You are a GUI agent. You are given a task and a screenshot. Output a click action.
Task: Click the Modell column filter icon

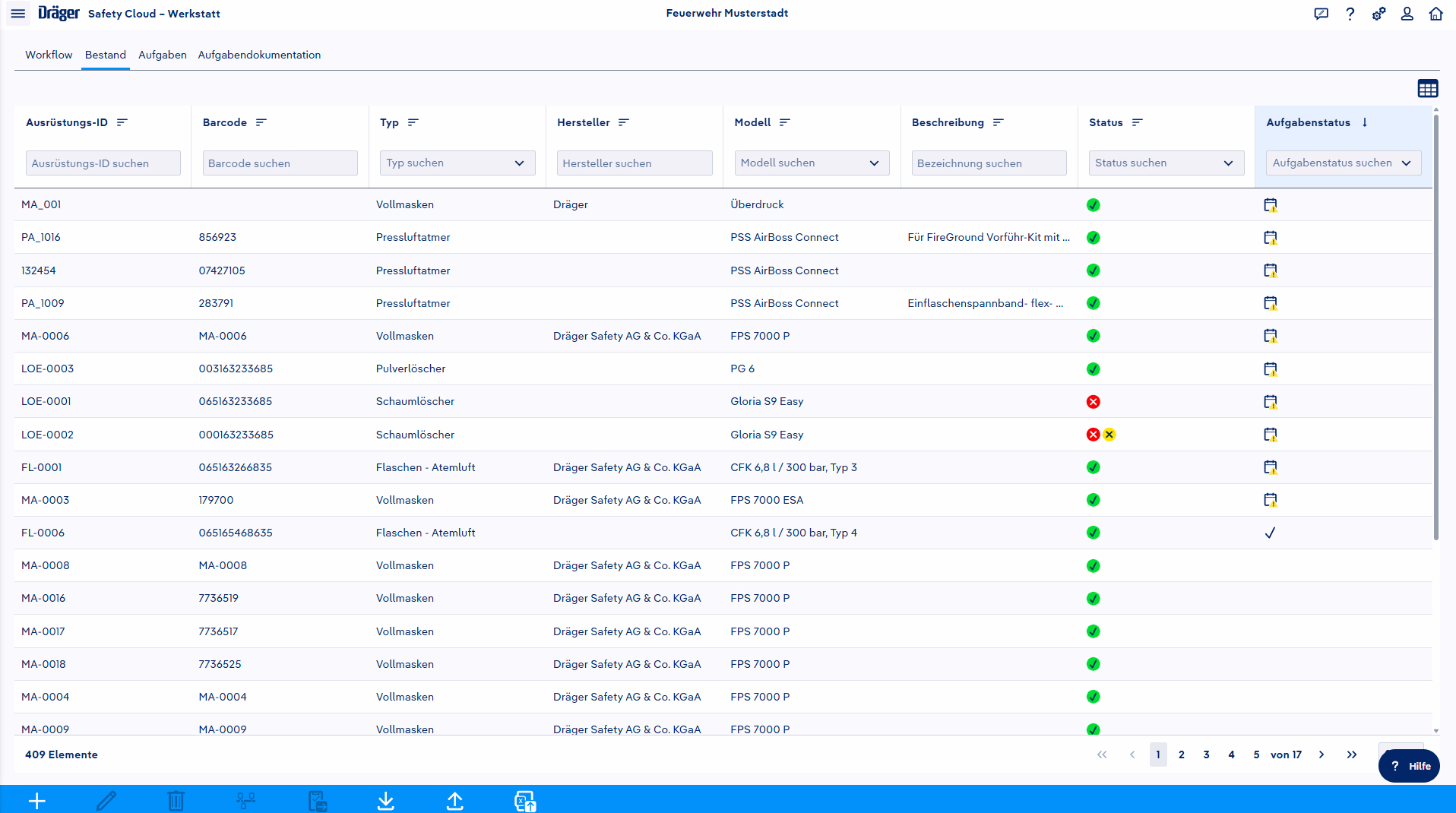(x=785, y=122)
